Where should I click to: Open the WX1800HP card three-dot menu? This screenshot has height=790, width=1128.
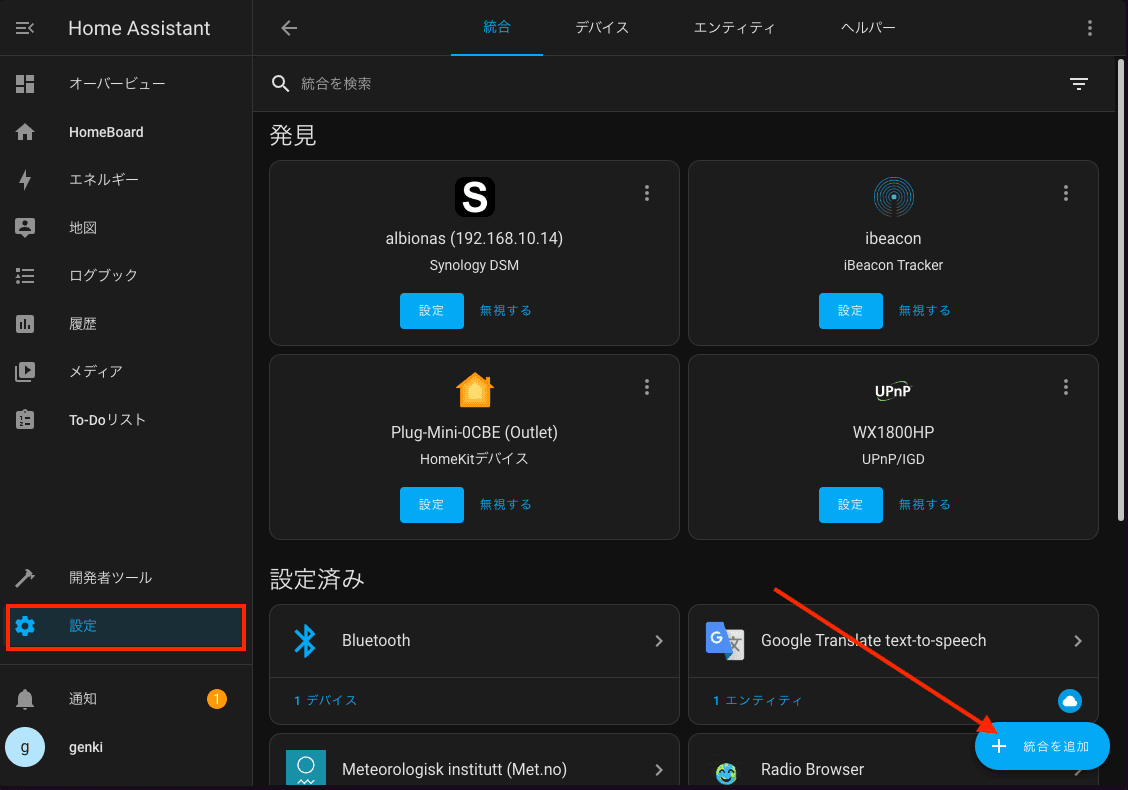(x=1066, y=387)
